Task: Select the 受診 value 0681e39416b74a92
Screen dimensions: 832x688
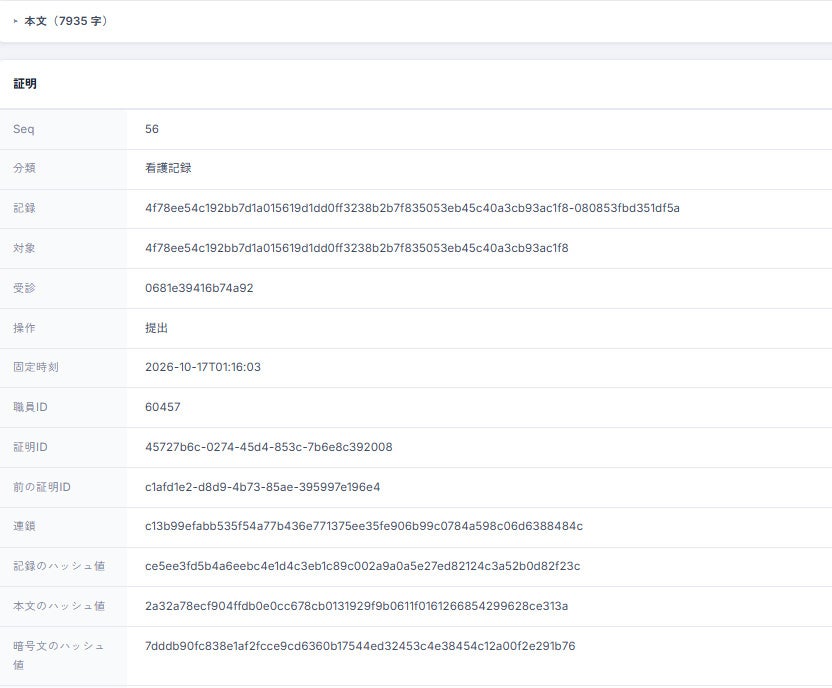Action: pyautogui.click(x=199, y=288)
